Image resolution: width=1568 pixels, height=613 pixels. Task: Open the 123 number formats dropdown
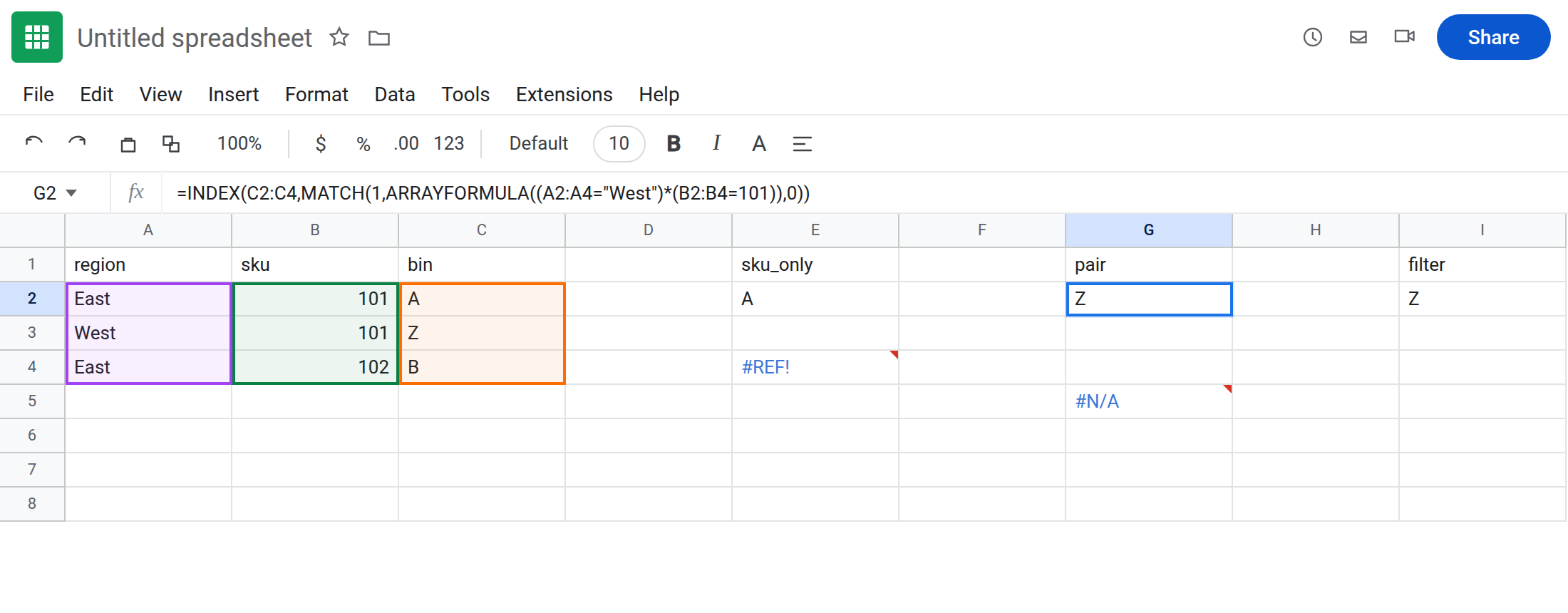coord(449,144)
